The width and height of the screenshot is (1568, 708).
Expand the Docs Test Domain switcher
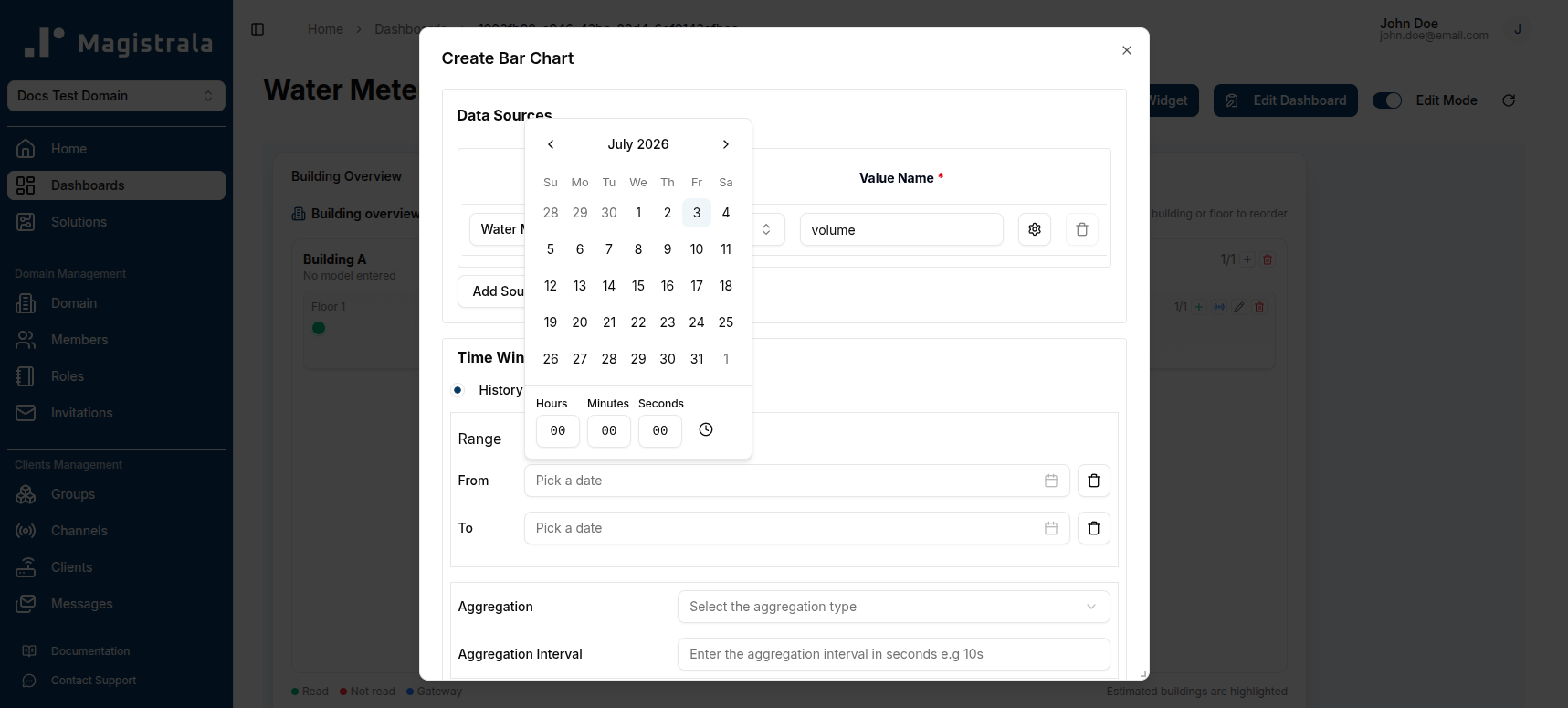click(116, 96)
